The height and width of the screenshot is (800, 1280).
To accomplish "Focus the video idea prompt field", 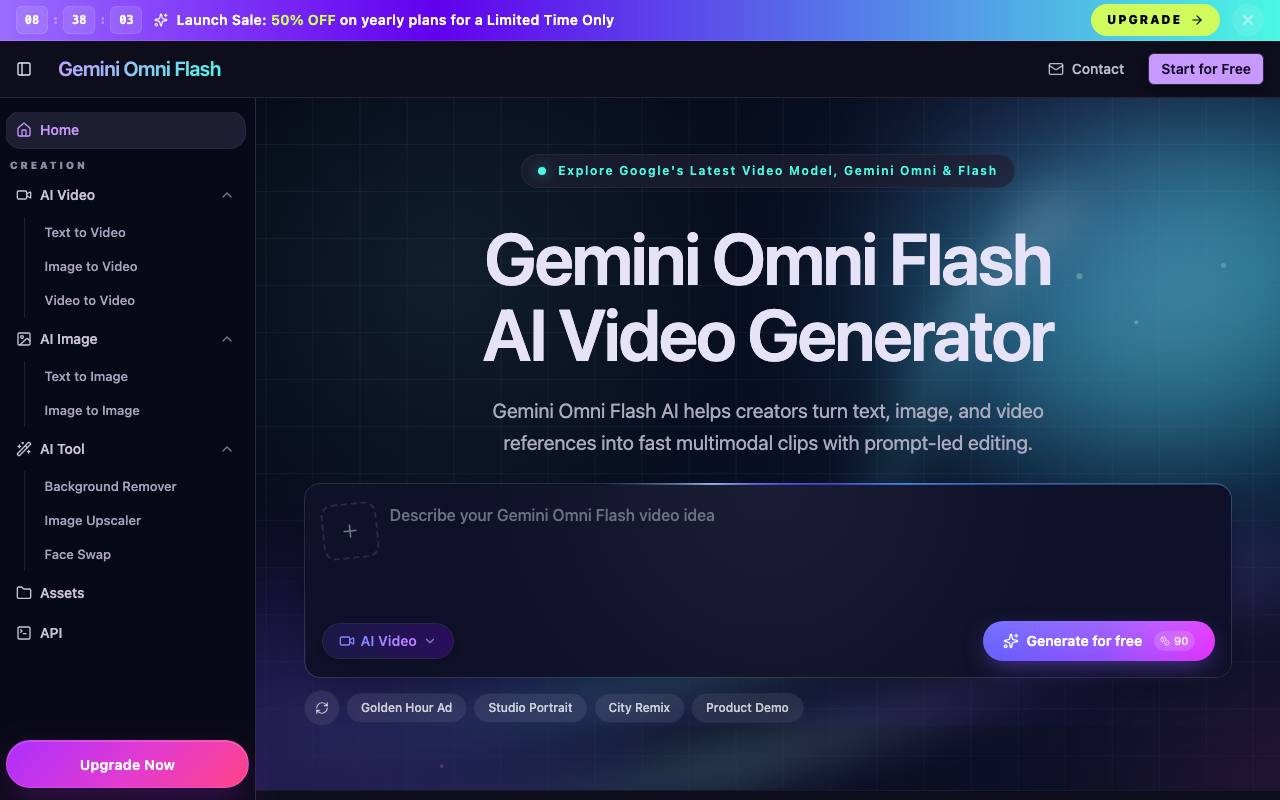I will click(802, 552).
